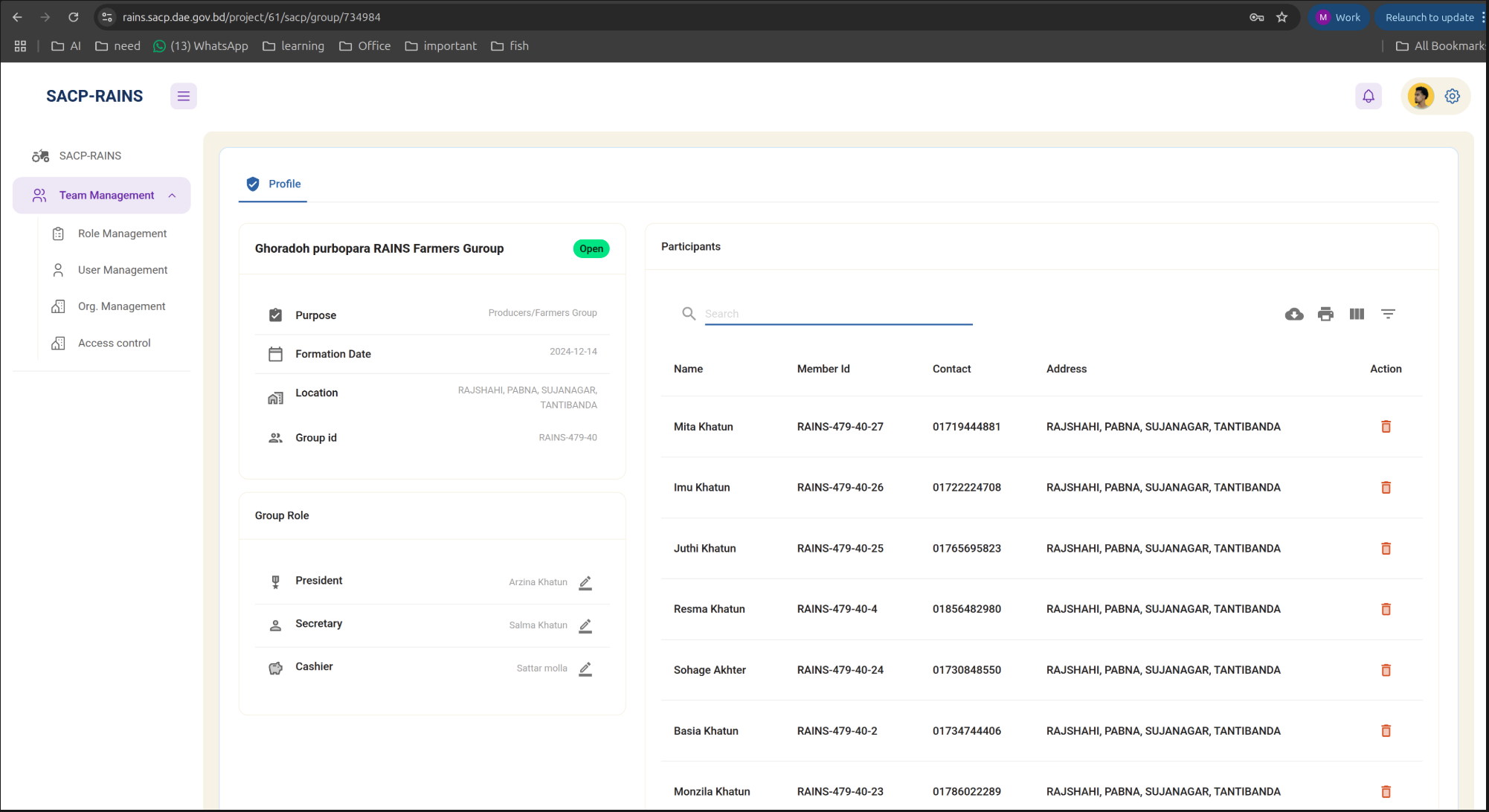Click the Relaunch to update button
This screenshot has width=1489, height=812.
1429,17
